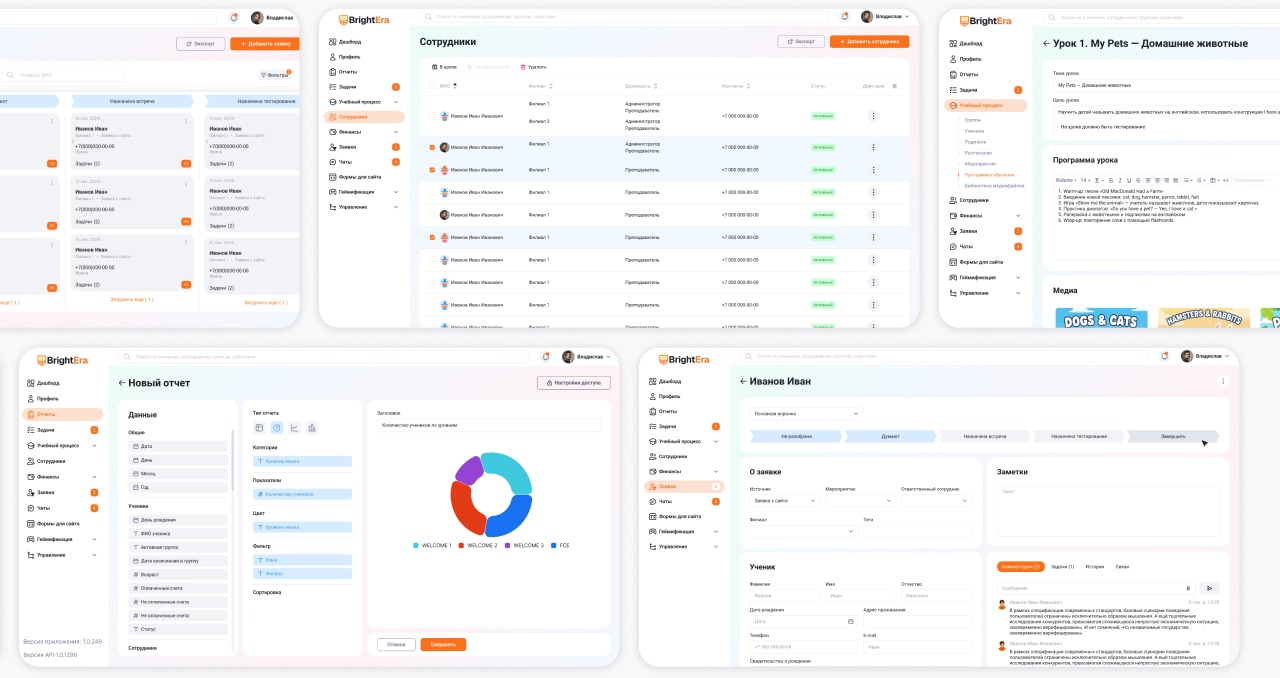Click Сохранить button in Новый отчет window

[443, 644]
